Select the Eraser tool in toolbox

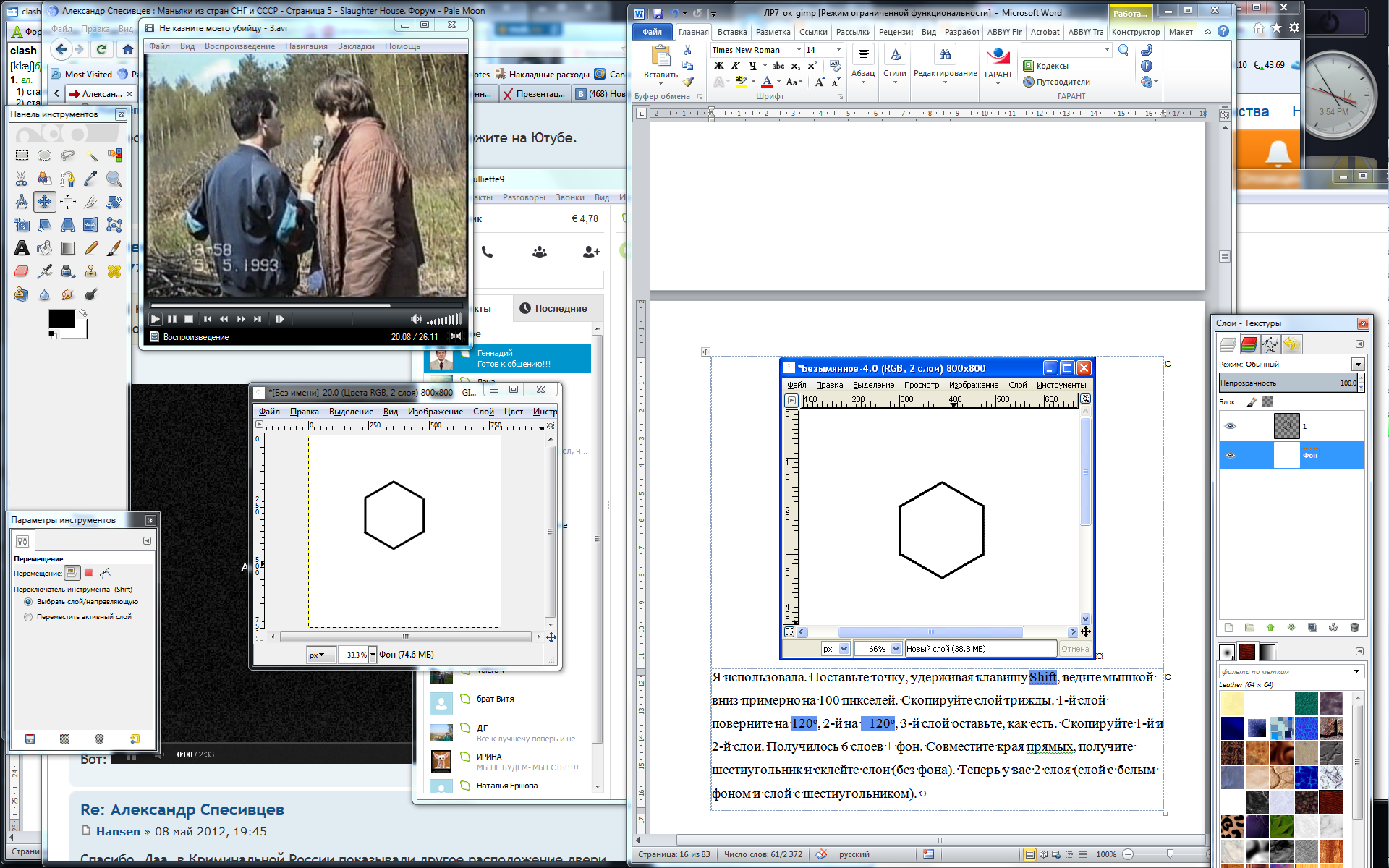pyautogui.click(x=22, y=271)
